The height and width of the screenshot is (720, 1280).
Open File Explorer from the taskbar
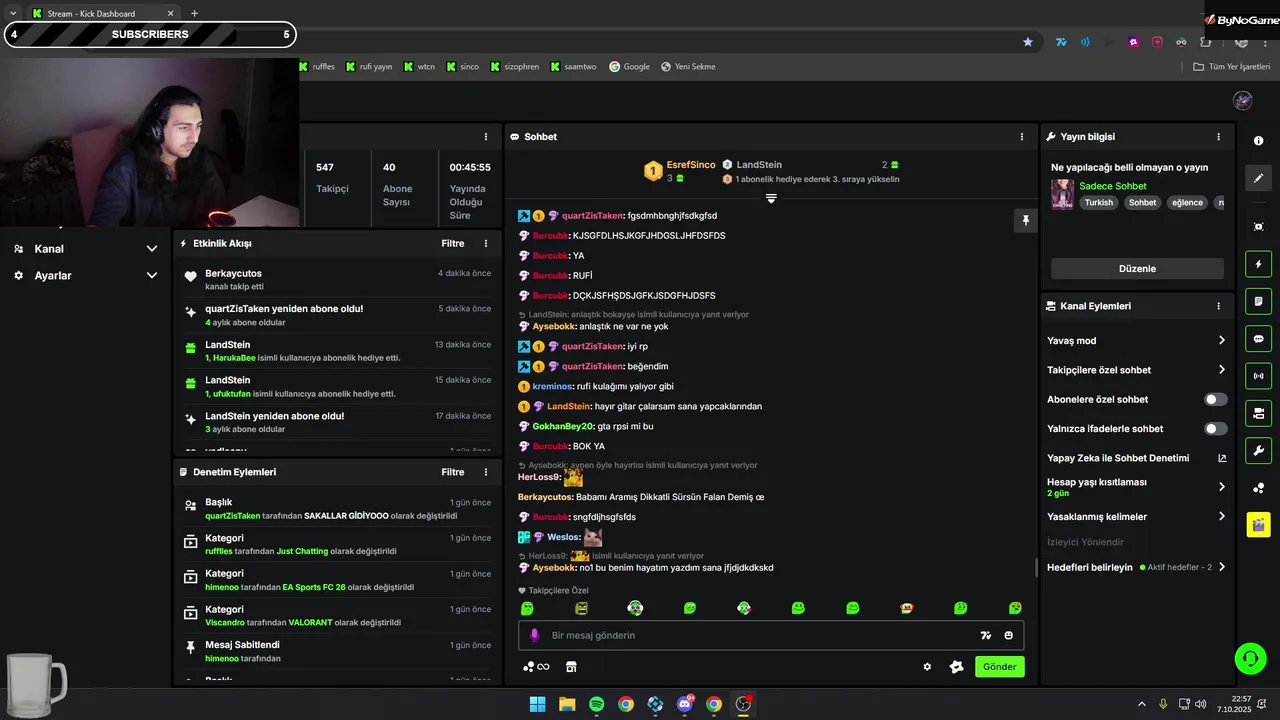567,704
